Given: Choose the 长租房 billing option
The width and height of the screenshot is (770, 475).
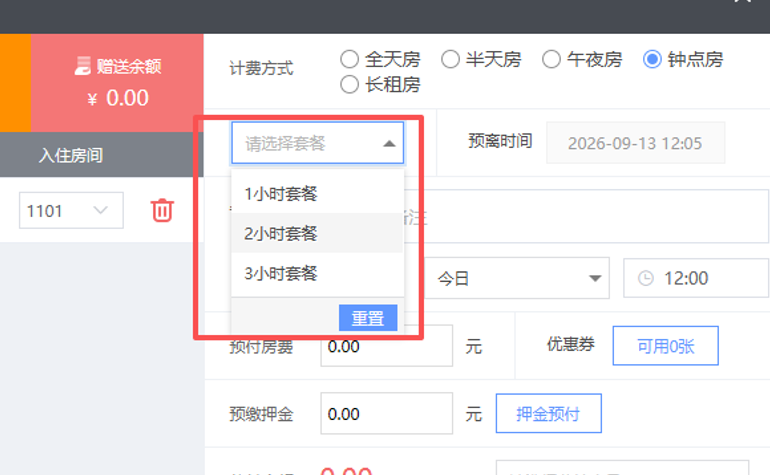Looking at the screenshot, I should point(380,84).
